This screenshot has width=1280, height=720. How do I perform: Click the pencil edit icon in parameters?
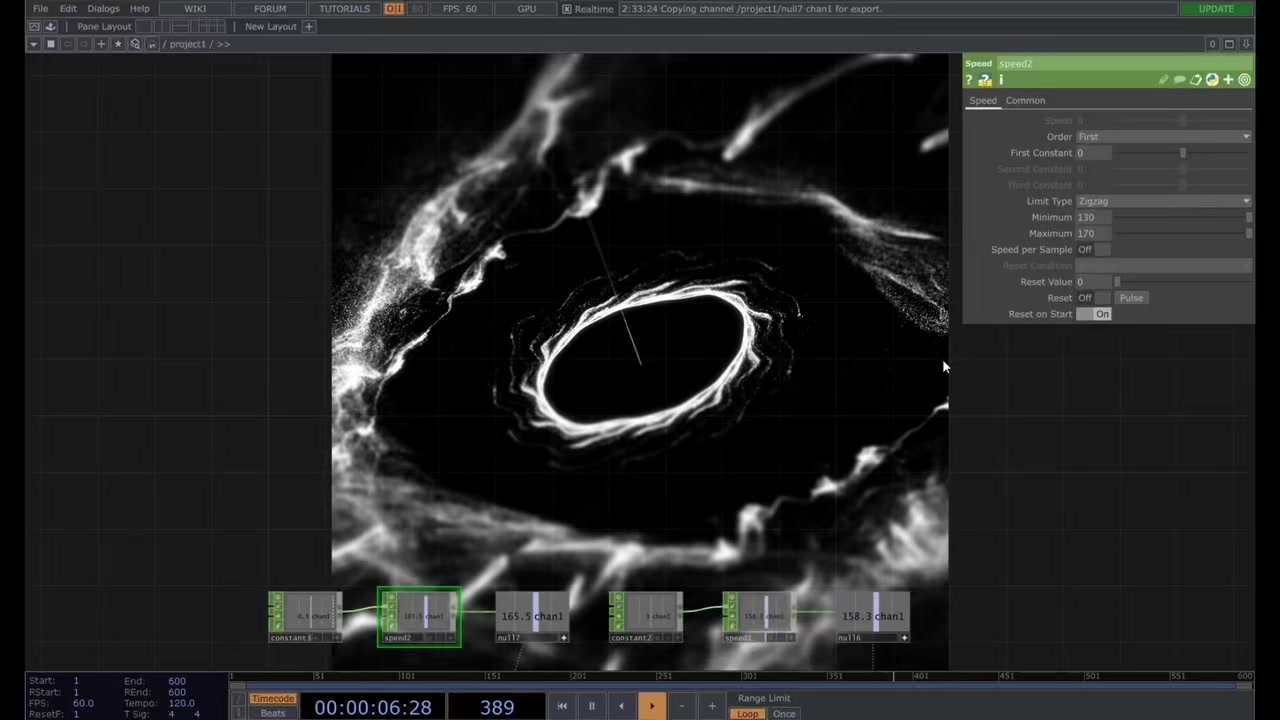click(x=1164, y=80)
